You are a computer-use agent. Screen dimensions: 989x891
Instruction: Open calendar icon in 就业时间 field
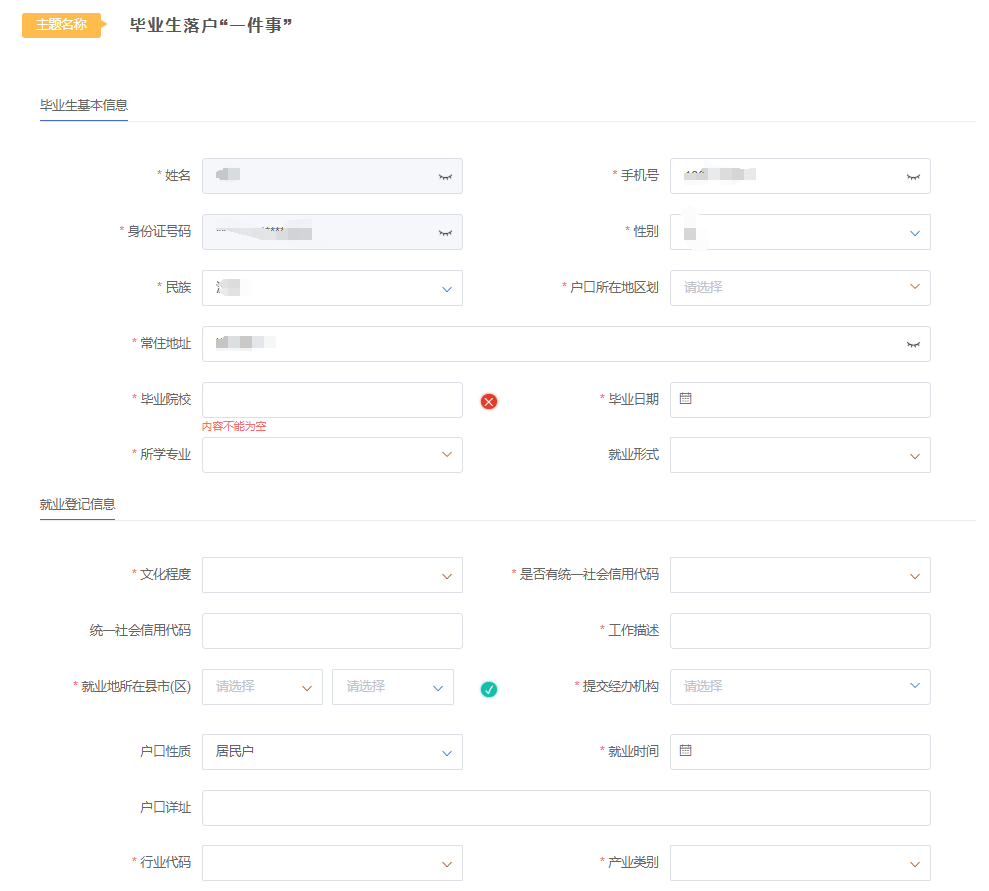(686, 751)
